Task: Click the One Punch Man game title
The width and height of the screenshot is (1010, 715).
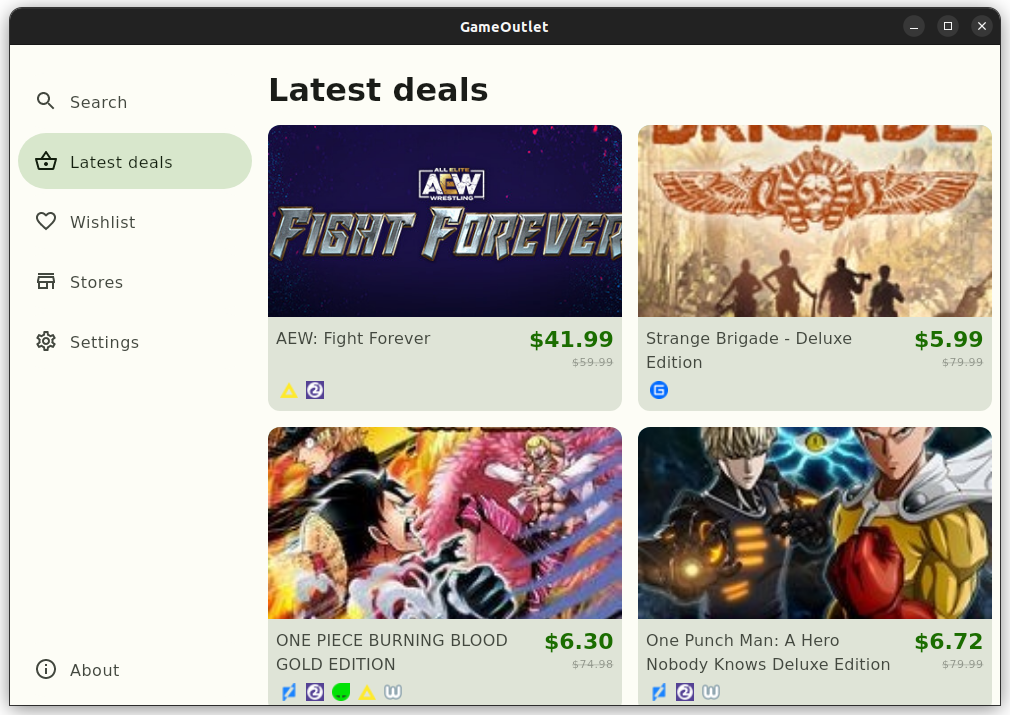Action: tap(768, 652)
